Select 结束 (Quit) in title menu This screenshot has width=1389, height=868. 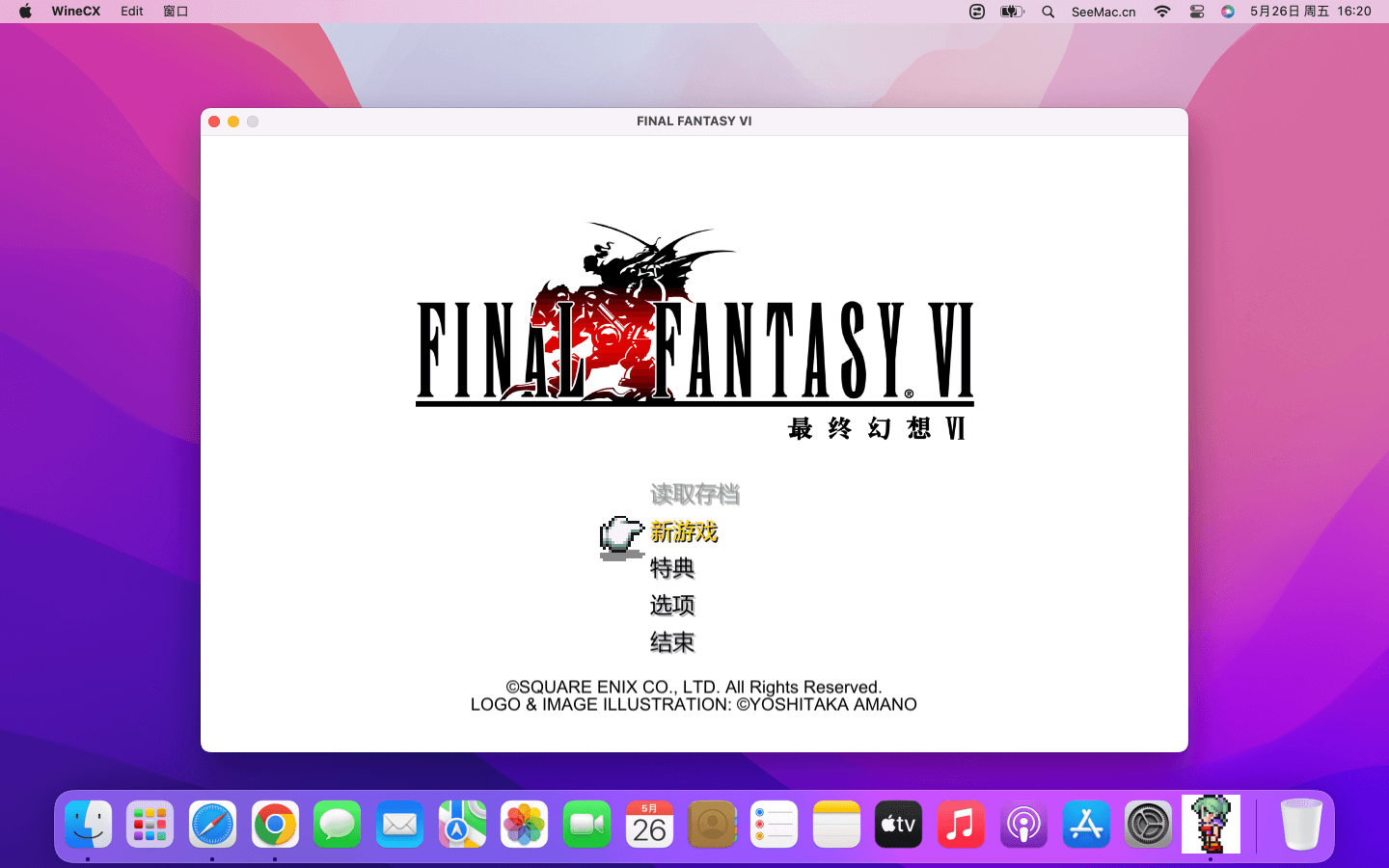672,642
